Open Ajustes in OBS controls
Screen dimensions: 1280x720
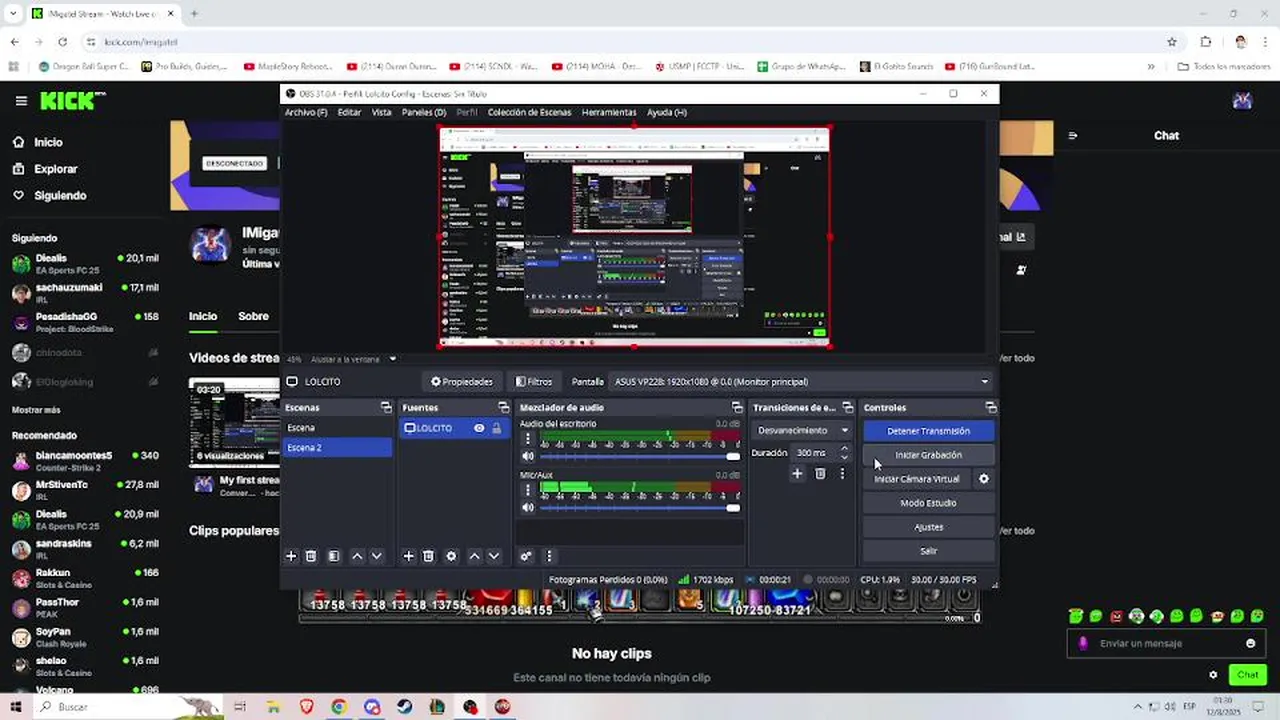[928, 527]
